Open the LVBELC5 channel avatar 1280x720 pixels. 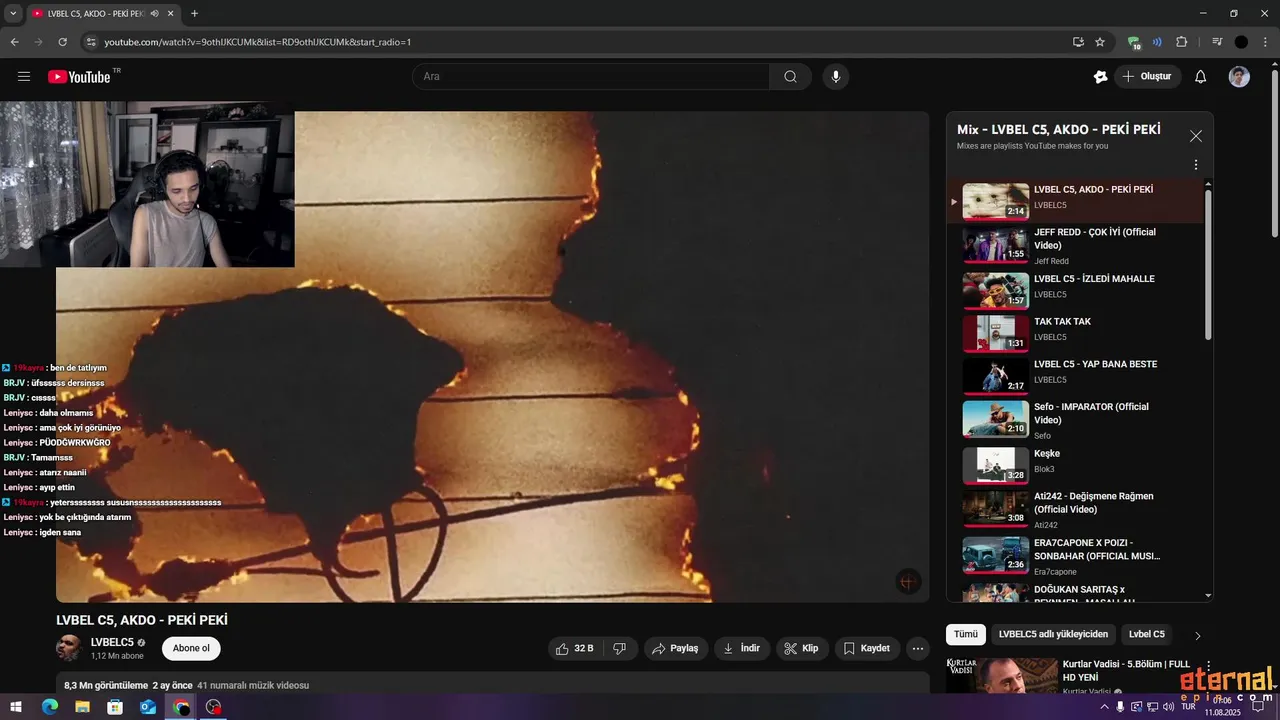(x=69, y=648)
